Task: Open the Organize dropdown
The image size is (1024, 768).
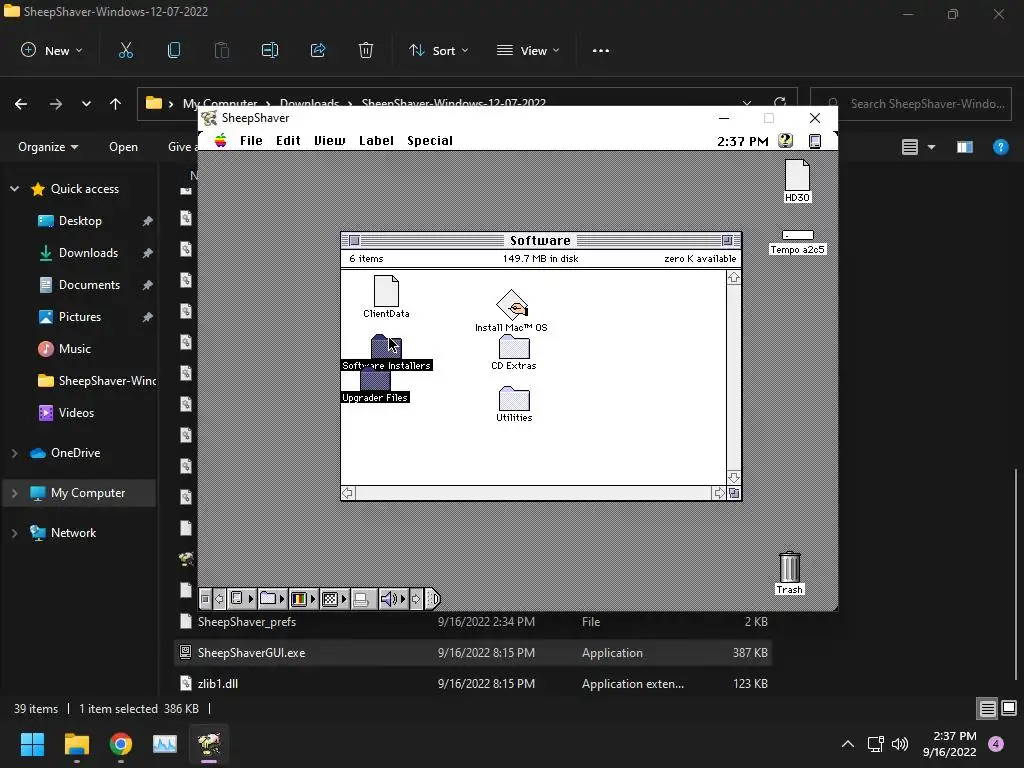Action: point(48,147)
